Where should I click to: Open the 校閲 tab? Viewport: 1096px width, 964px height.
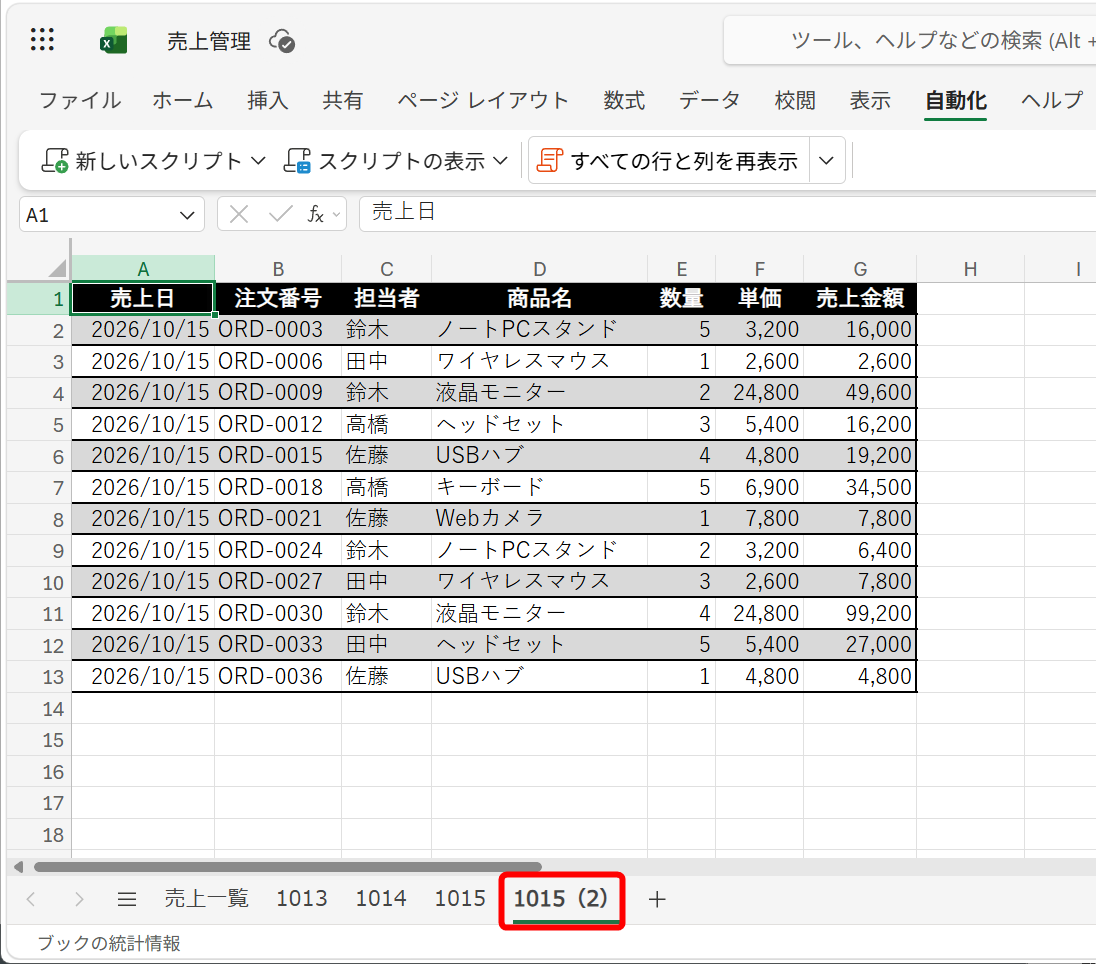[795, 101]
